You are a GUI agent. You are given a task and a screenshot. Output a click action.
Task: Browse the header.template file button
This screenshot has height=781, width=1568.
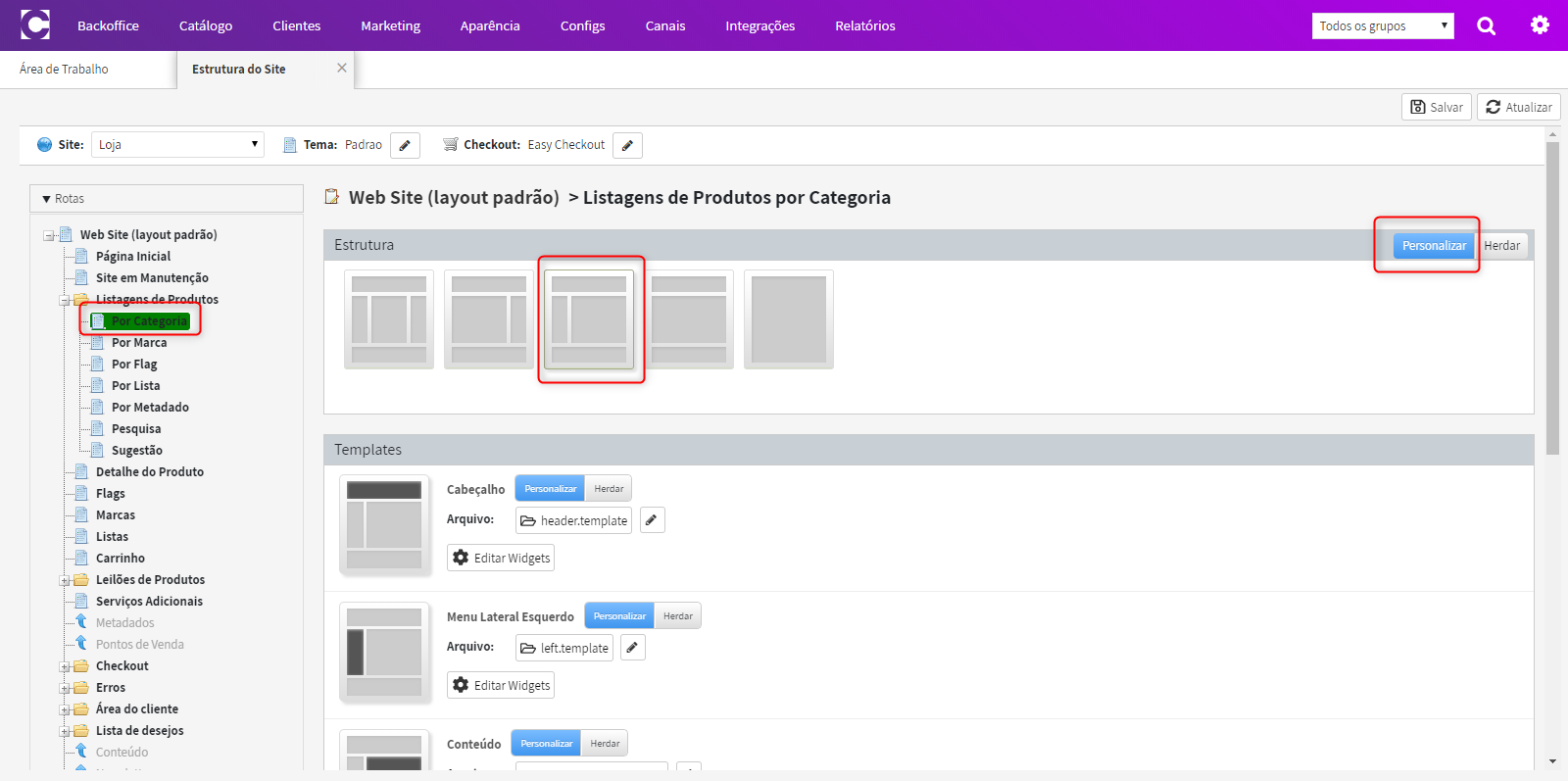click(x=573, y=520)
